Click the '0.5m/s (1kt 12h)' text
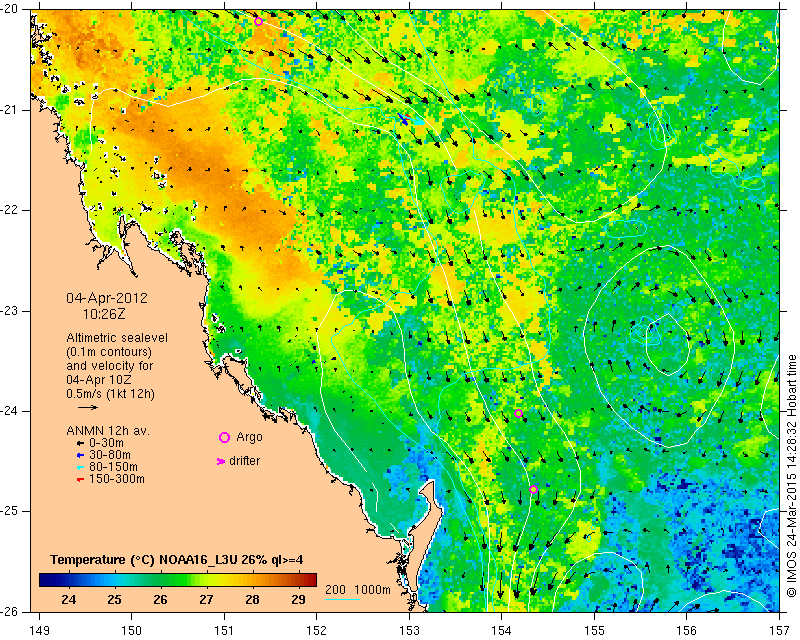The height and width of the screenshot is (640, 800). pos(110,394)
